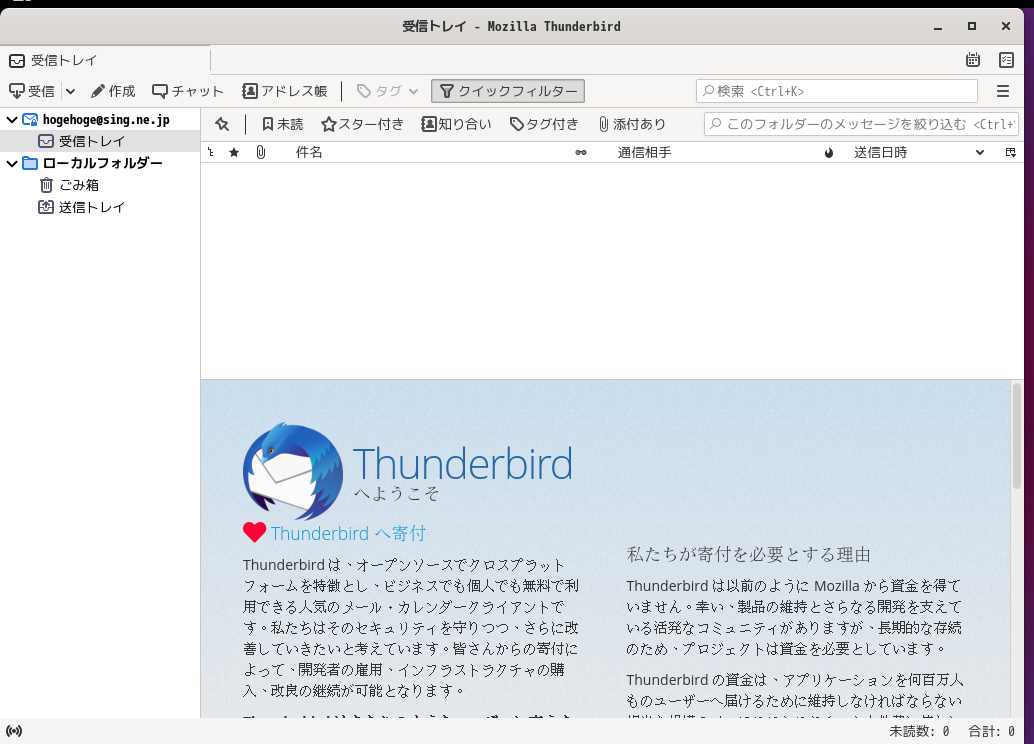
Task: Filter by タグ付き messages
Action: [x=544, y=124]
